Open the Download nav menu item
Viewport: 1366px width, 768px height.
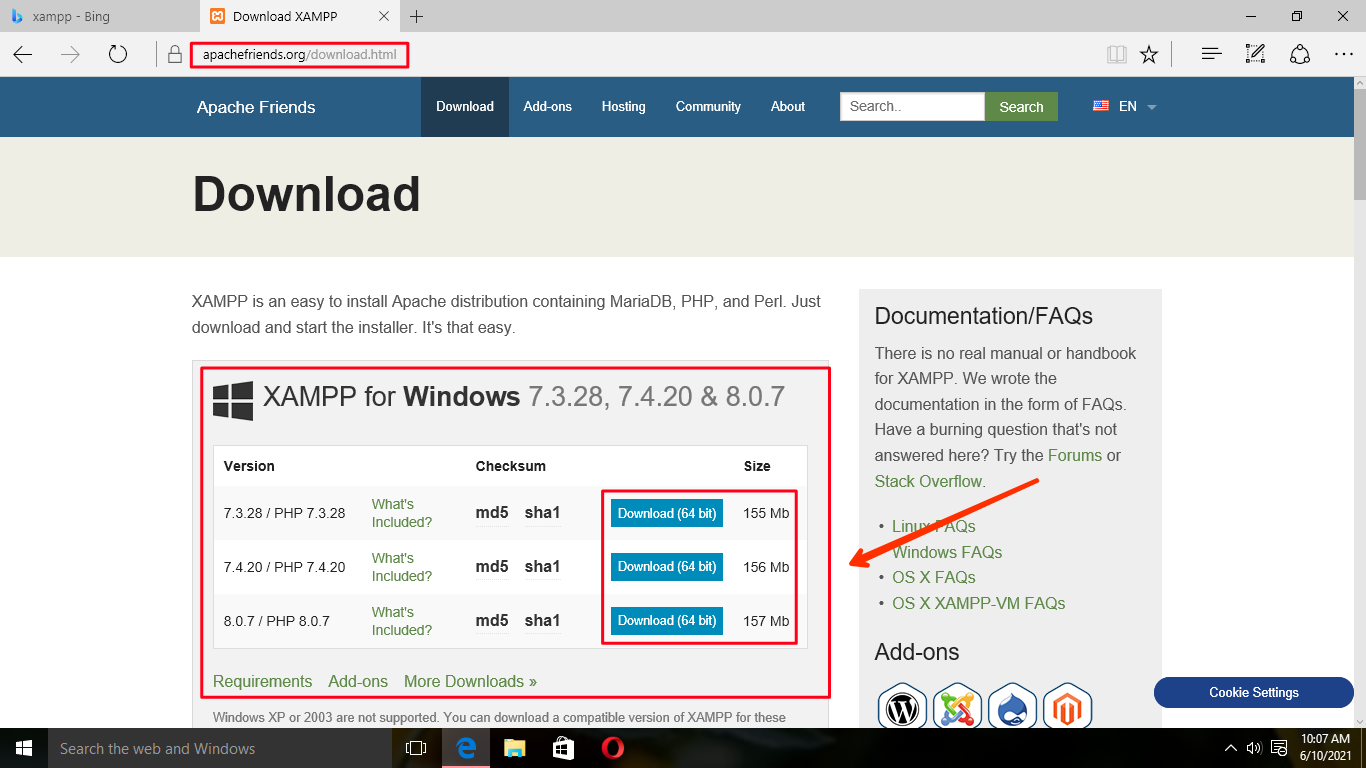[x=465, y=106]
